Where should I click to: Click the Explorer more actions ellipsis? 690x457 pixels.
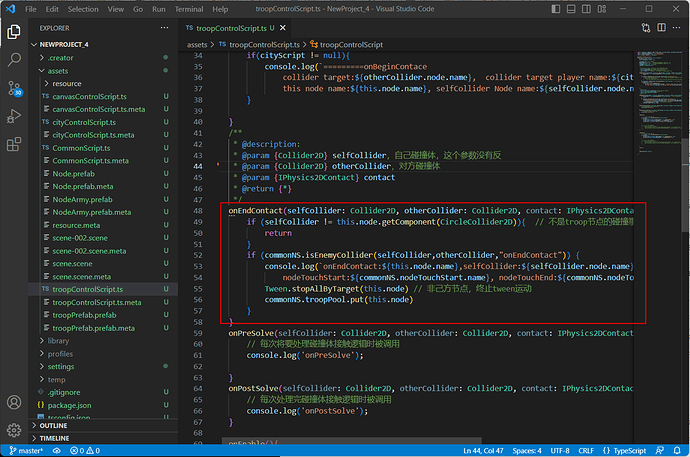[164, 28]
